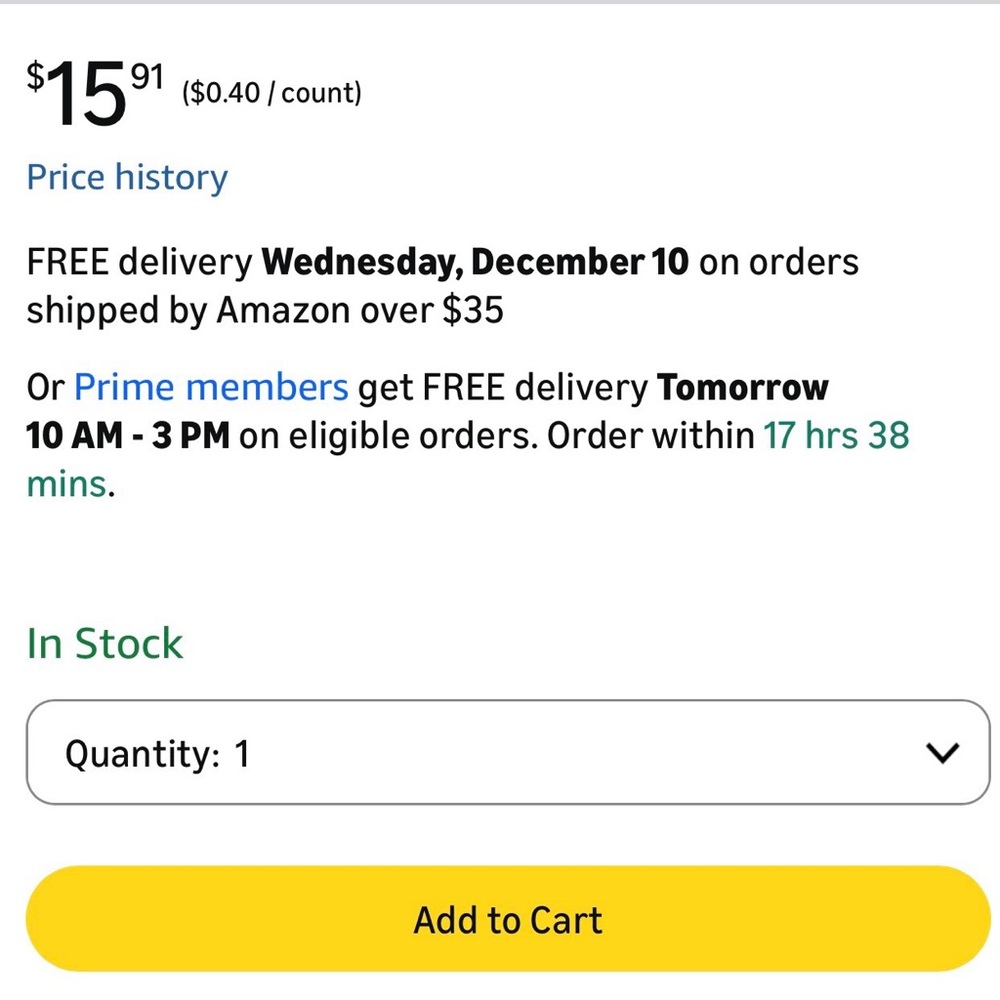Open Prime membership details
Image resolution: width=1000 pixels, height=1000 pixels.
pos(213,387)
